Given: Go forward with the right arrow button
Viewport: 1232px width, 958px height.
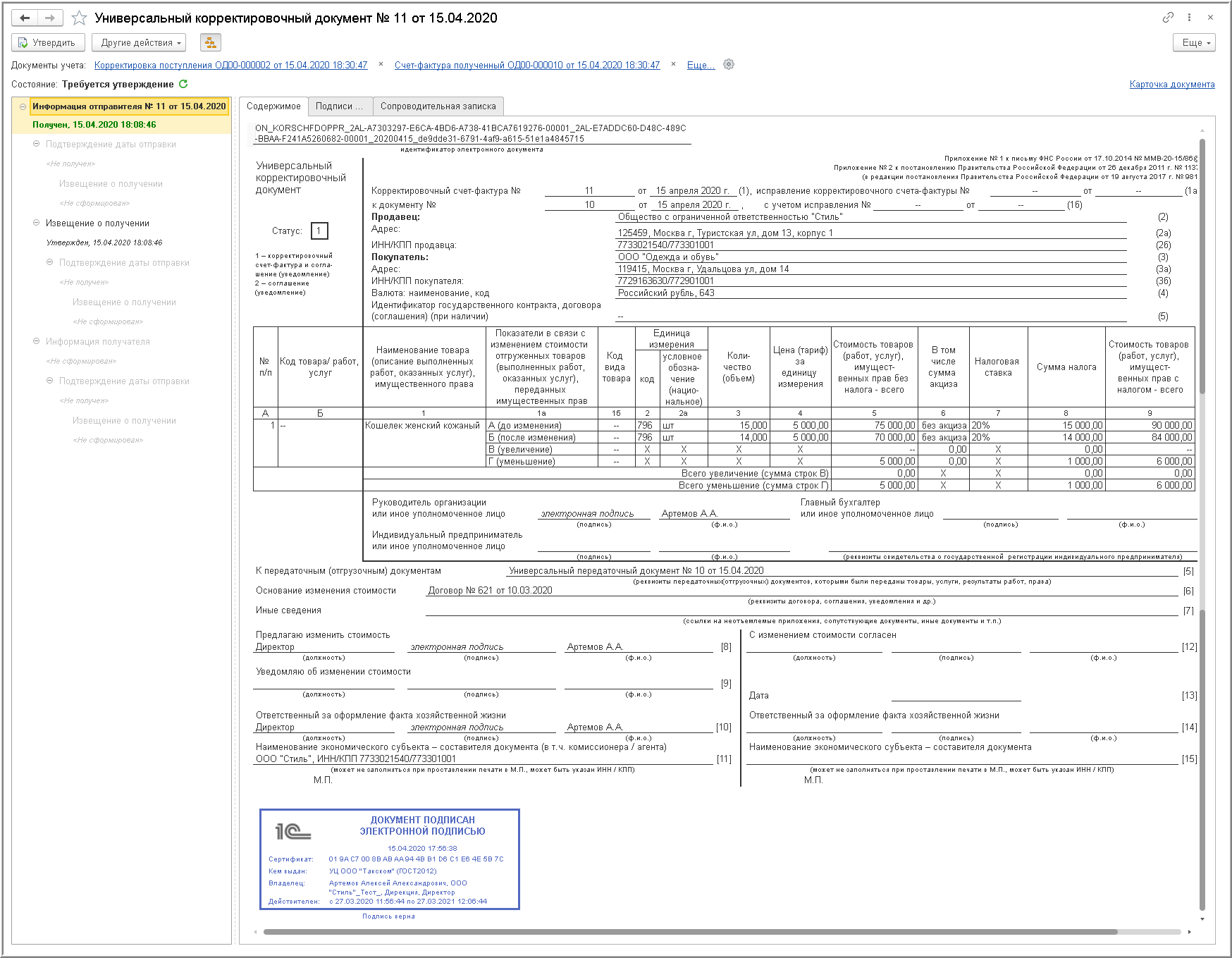Looking at the screenshot, I should 50,18.
